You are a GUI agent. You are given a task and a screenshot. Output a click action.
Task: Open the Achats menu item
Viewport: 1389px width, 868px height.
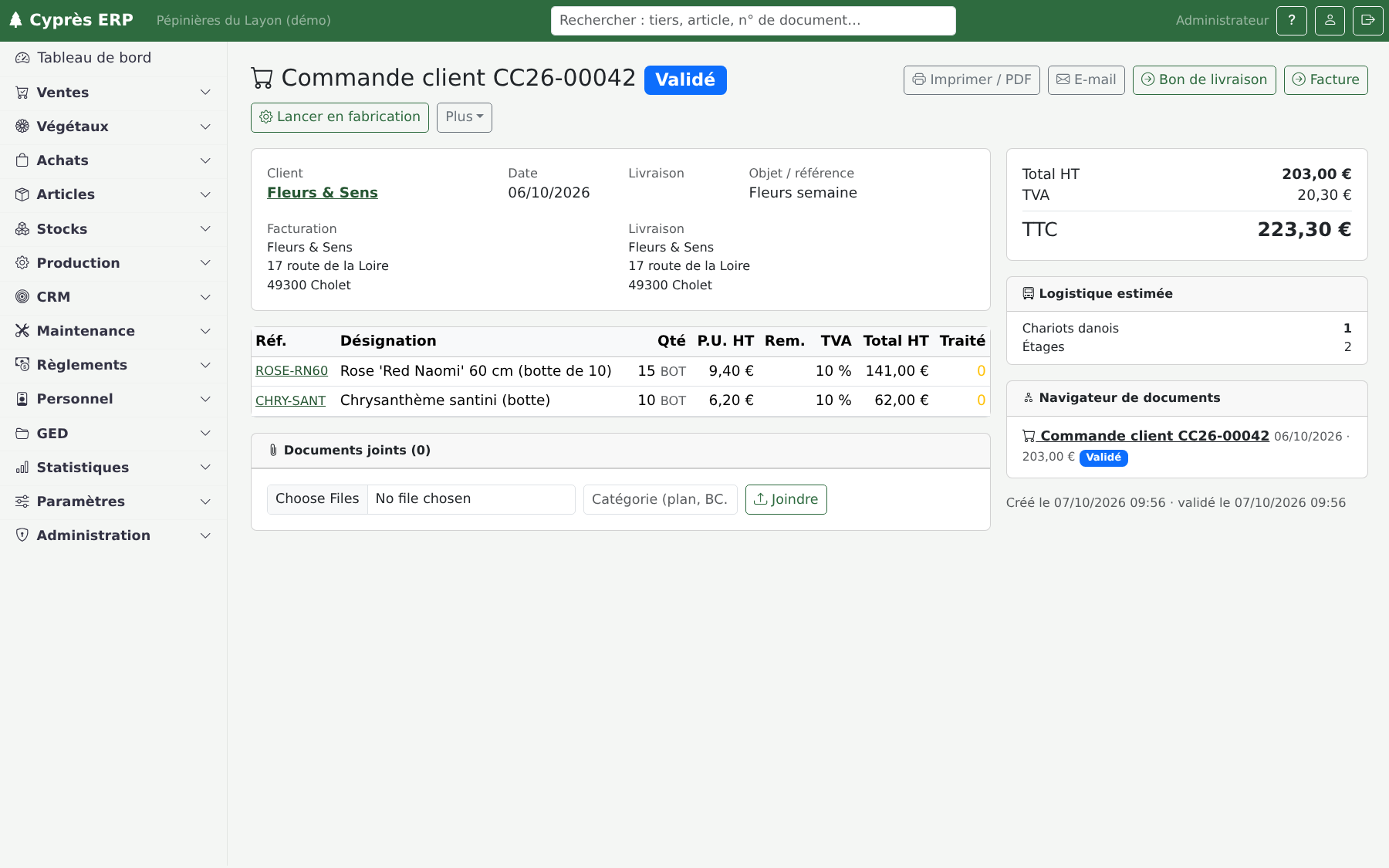113,160
